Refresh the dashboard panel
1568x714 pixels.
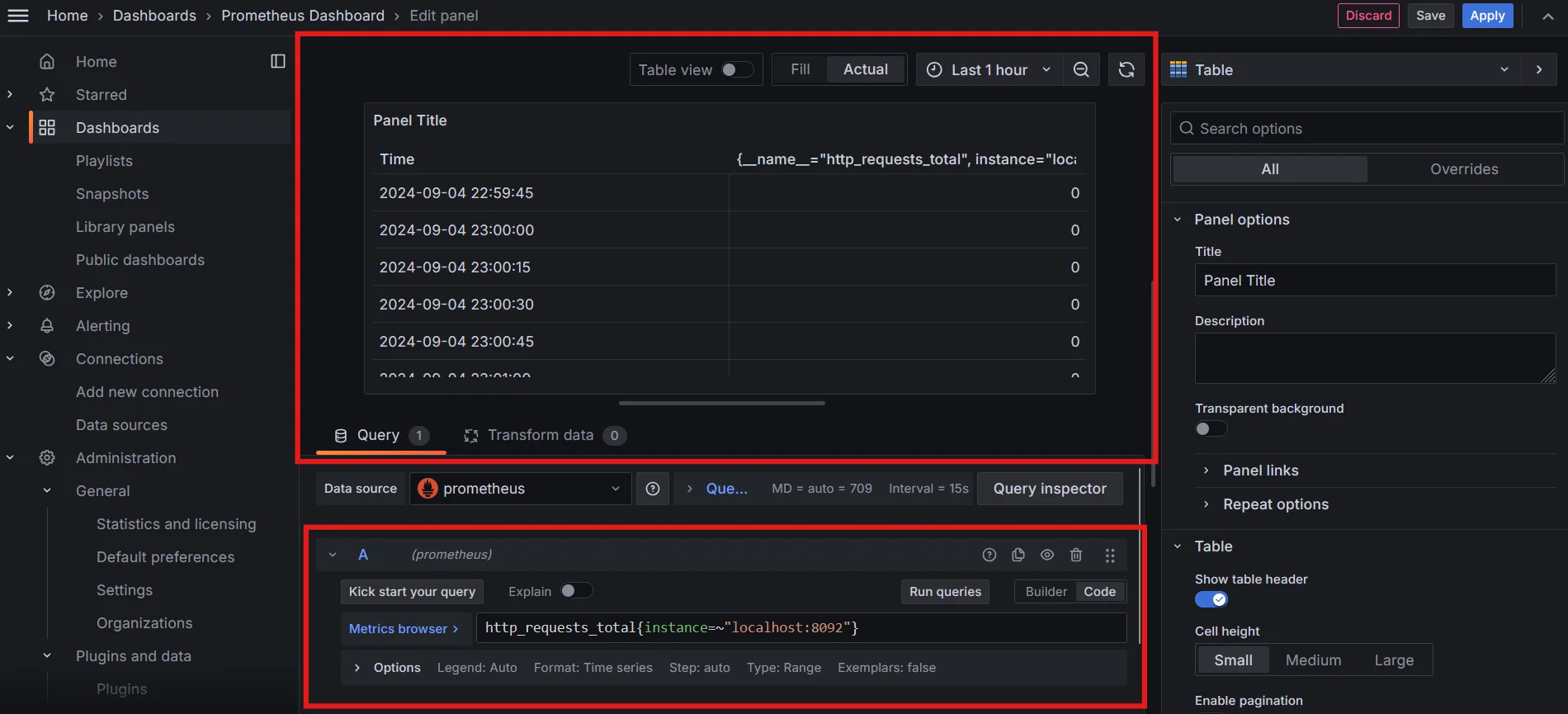[x=1126, y=70]
